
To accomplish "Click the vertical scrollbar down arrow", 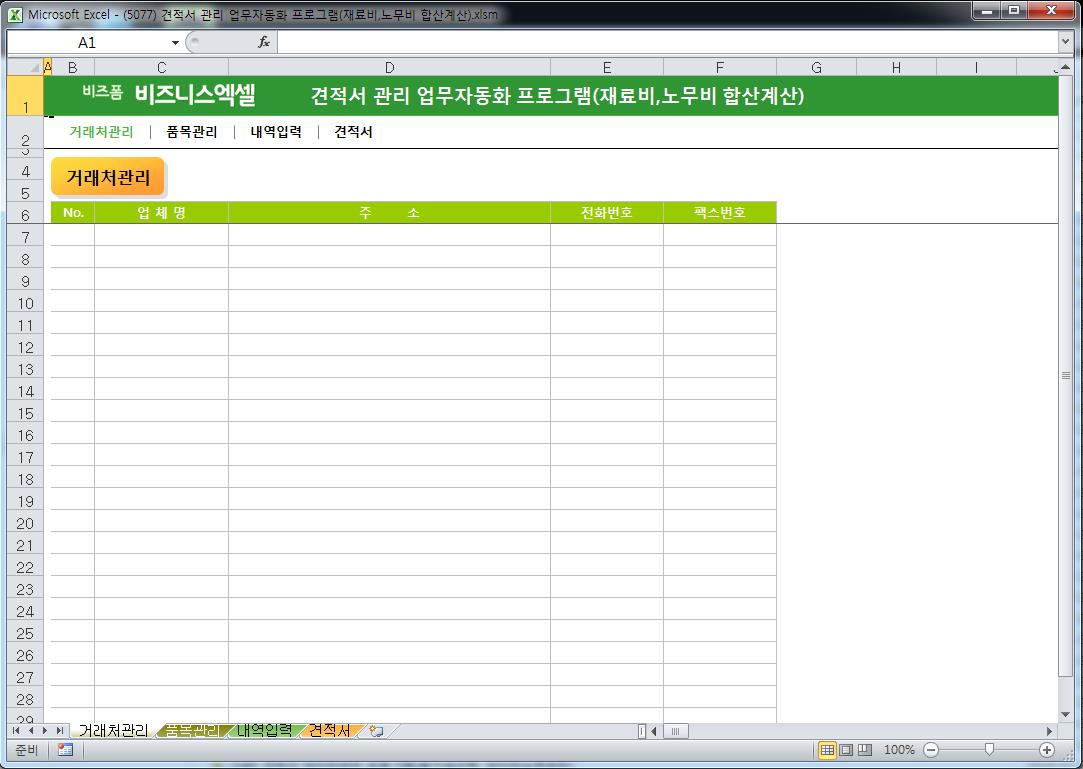I will (1065, 714).
